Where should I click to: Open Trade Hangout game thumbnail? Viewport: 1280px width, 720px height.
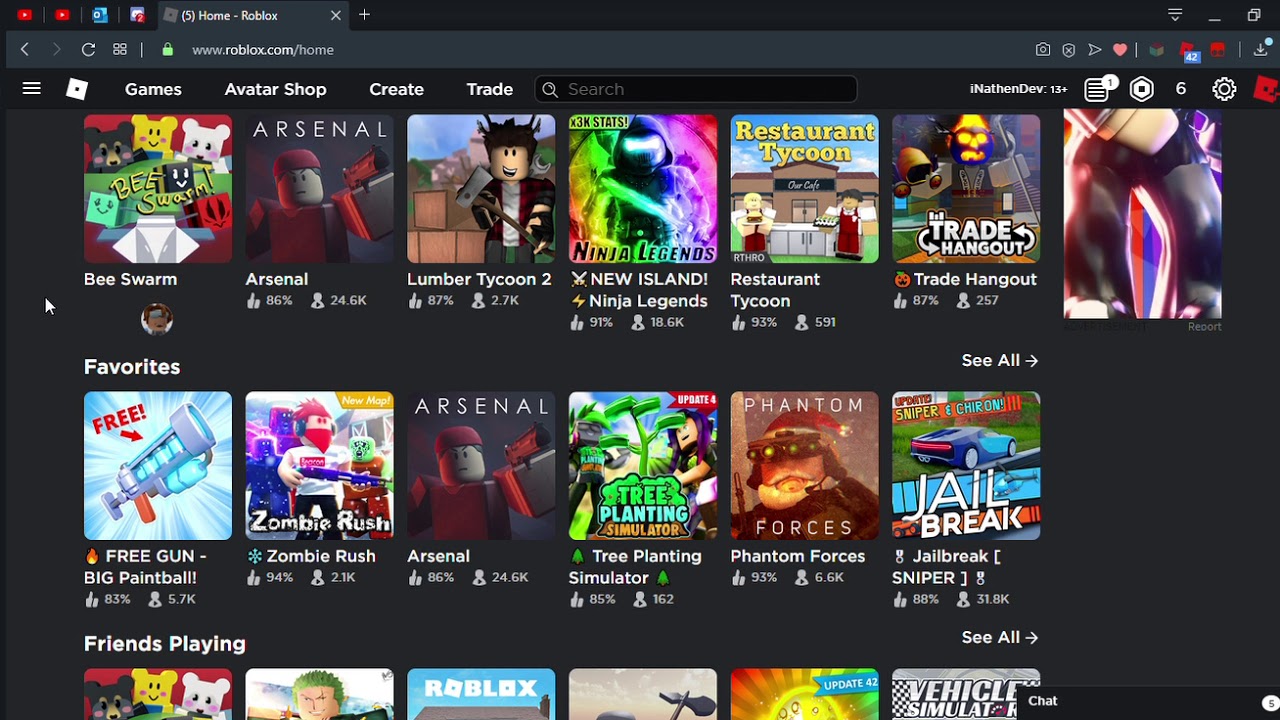[966, 189]
